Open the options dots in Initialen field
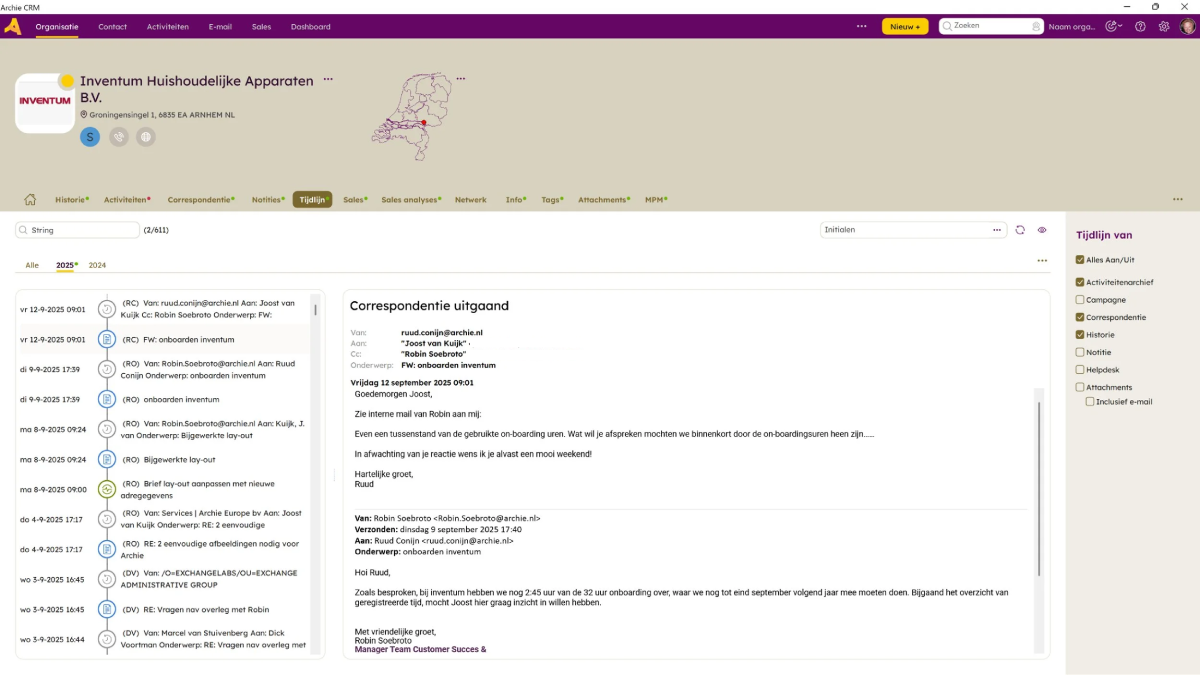This screenshot has height=675, width=1200. tap(996, 230)
